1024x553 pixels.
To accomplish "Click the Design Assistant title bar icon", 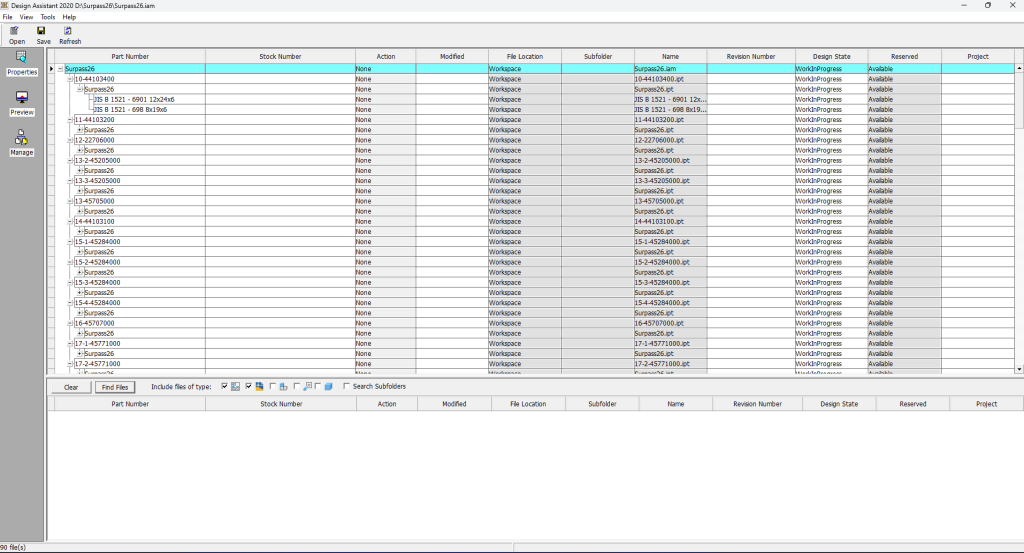I will click(6, 5).
